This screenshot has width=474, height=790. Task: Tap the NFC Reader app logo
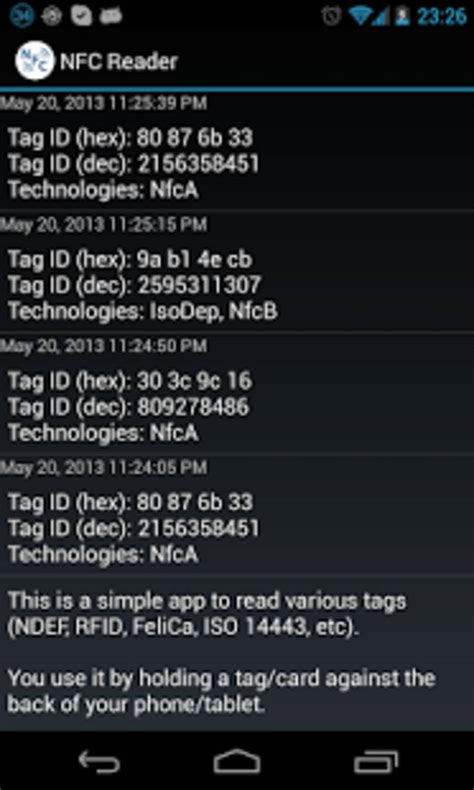(x=34, y=61)
